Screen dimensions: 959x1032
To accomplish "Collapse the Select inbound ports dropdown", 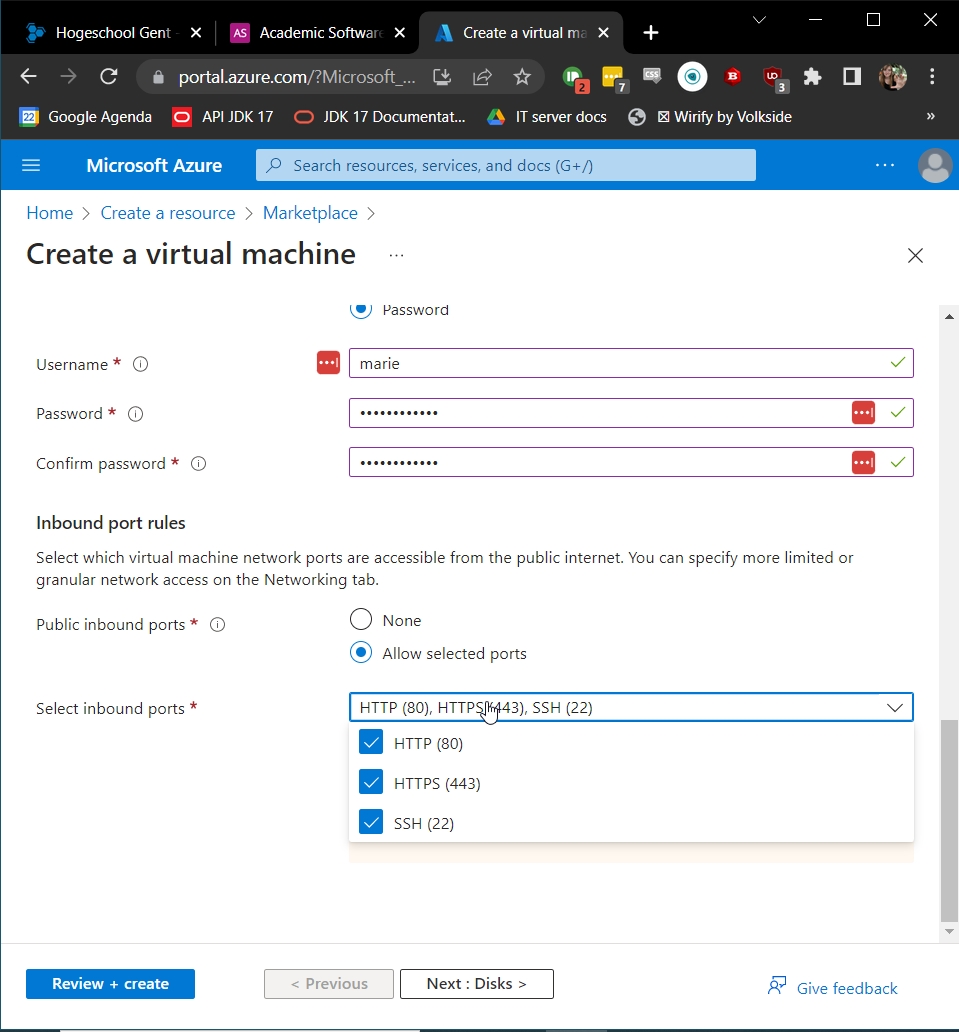I will point(894,708).
